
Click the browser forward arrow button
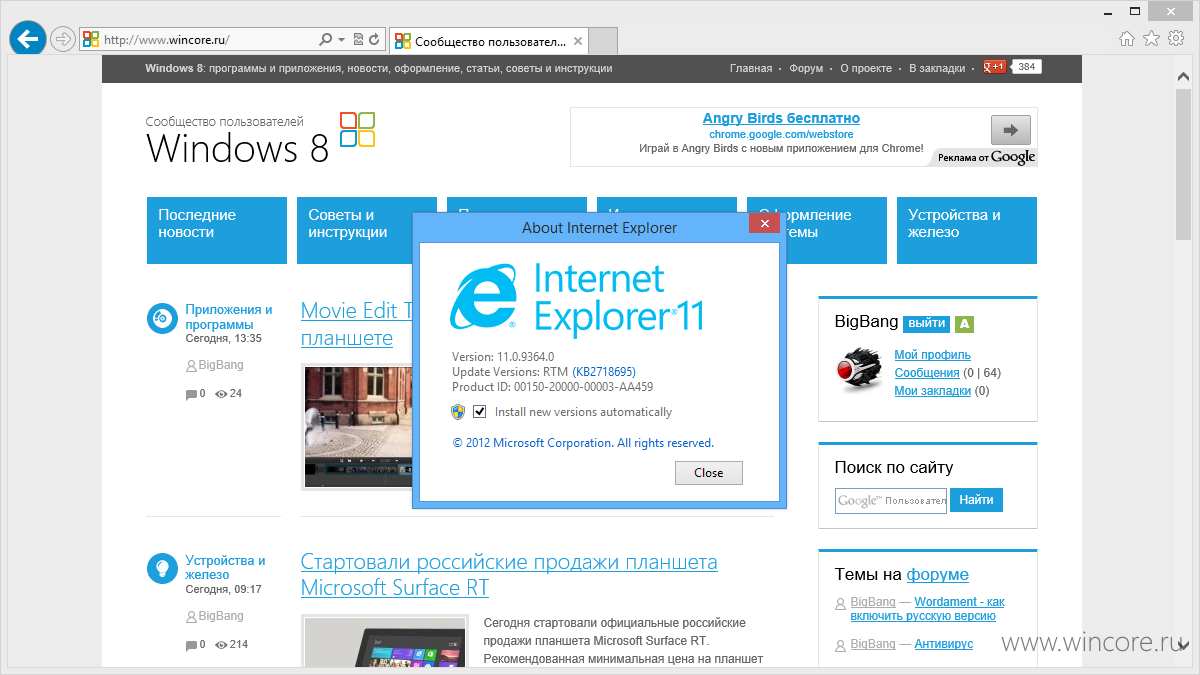63,39
